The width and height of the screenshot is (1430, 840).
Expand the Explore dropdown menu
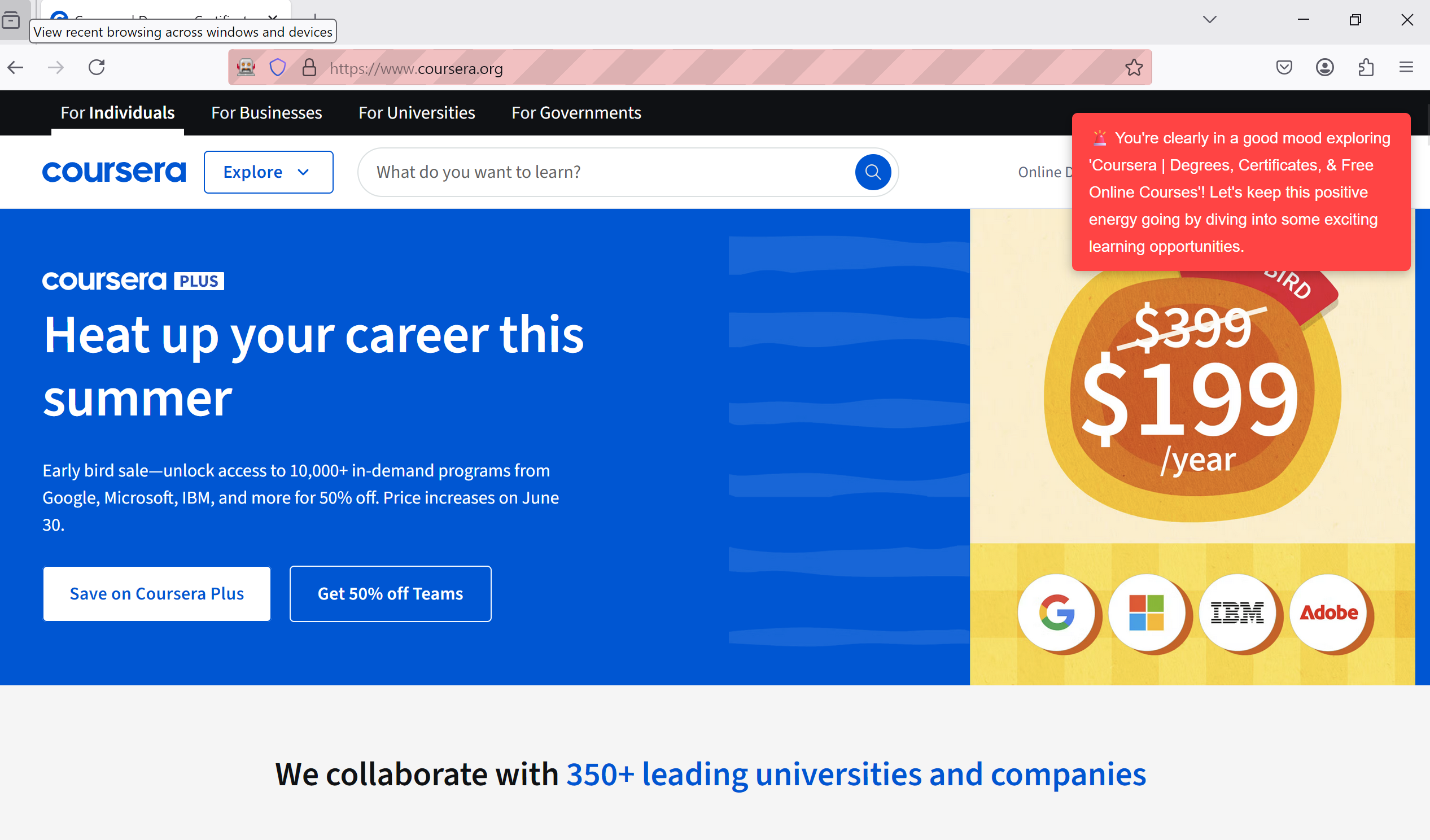268,172
